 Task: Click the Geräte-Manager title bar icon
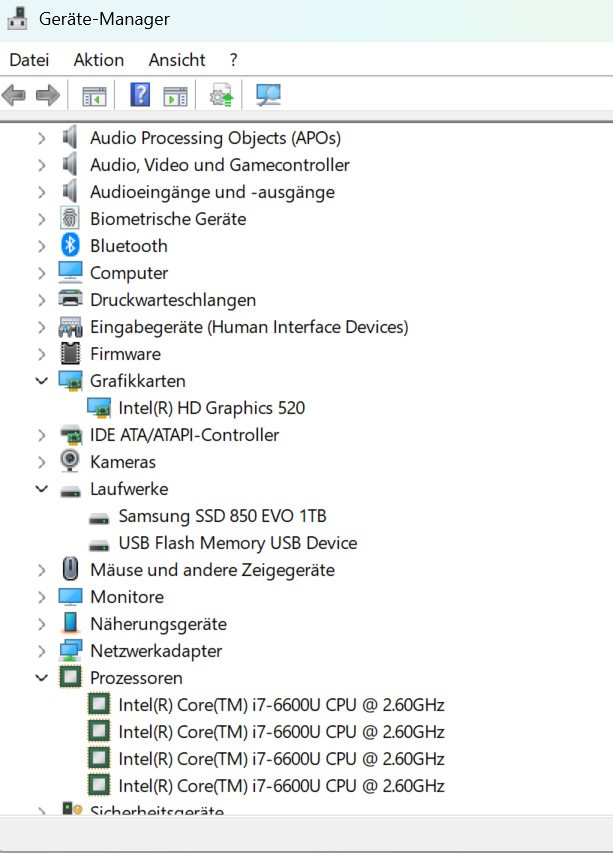click(x=18, y=18)
